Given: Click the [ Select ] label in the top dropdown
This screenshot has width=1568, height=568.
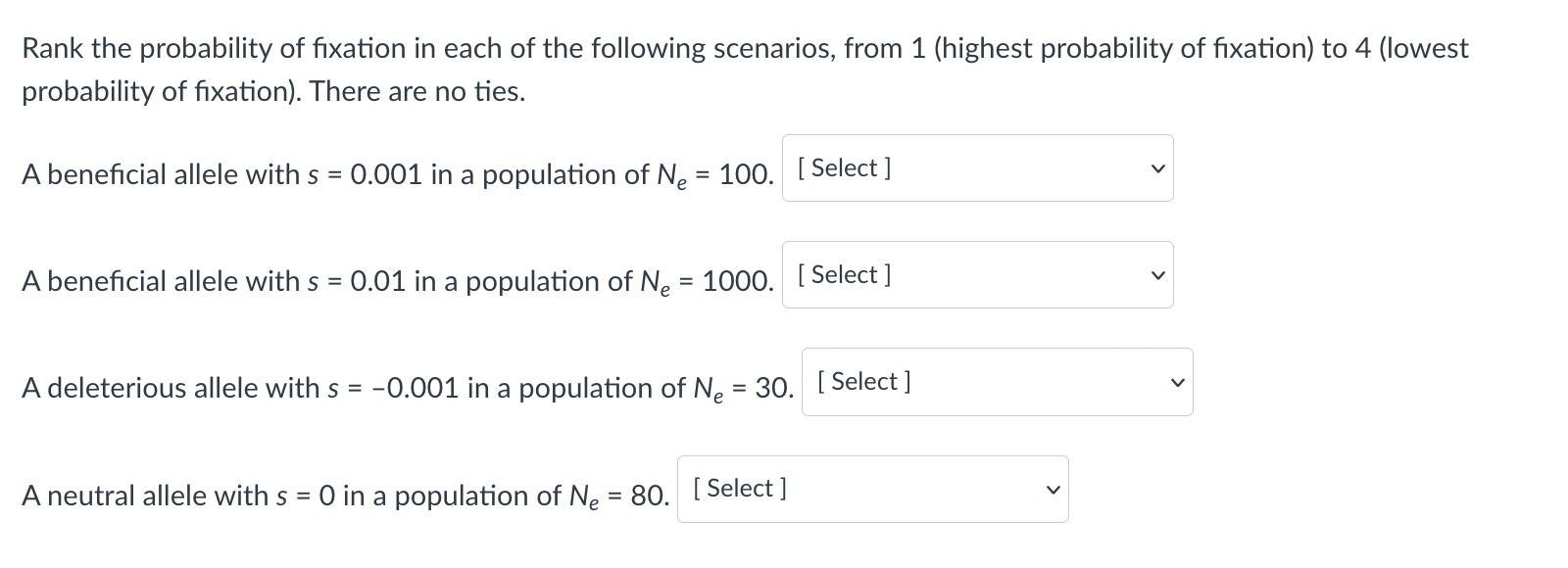Looking at the screenshot, I should (x=844, y=168).
